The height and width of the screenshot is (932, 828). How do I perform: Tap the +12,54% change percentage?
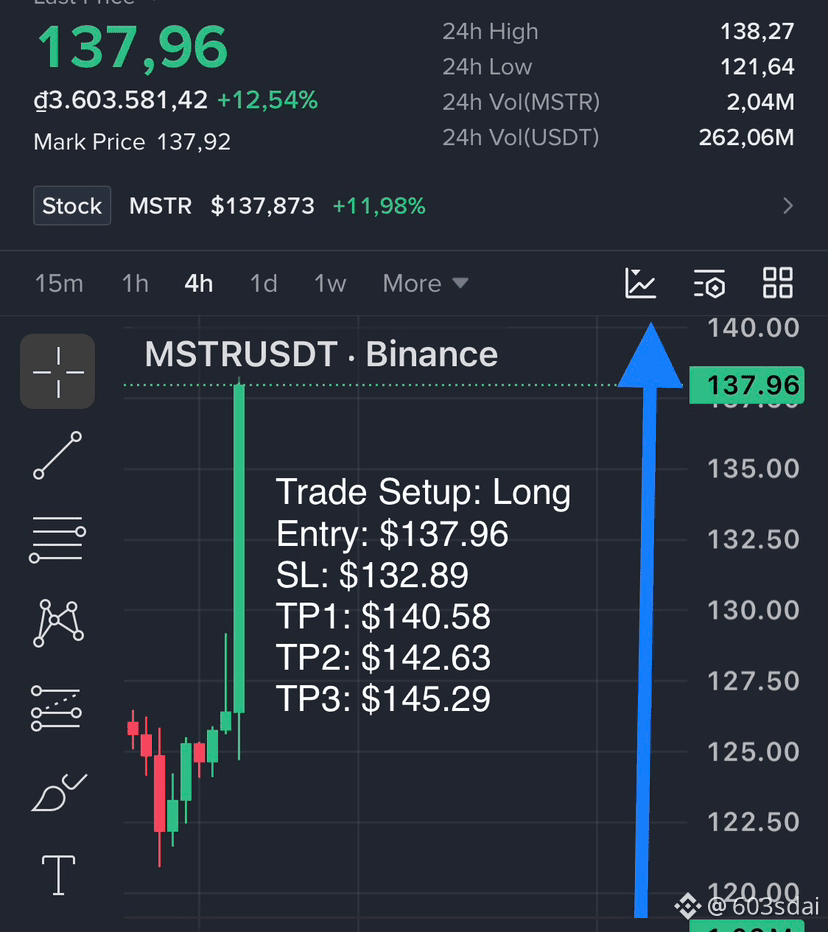(x=267, y=100)
